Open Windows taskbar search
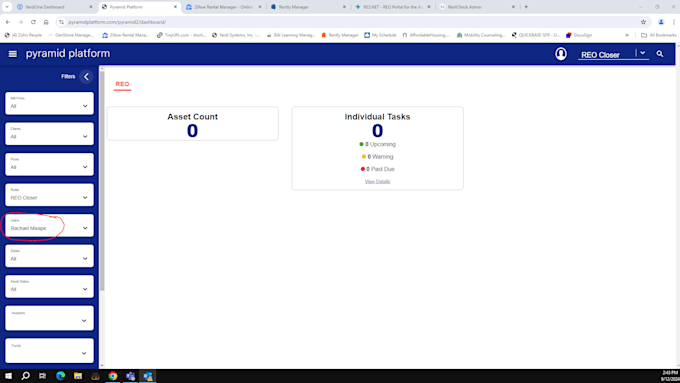This screenshot has height=383, width=680. pyautogui.click(x=26, y=376)
